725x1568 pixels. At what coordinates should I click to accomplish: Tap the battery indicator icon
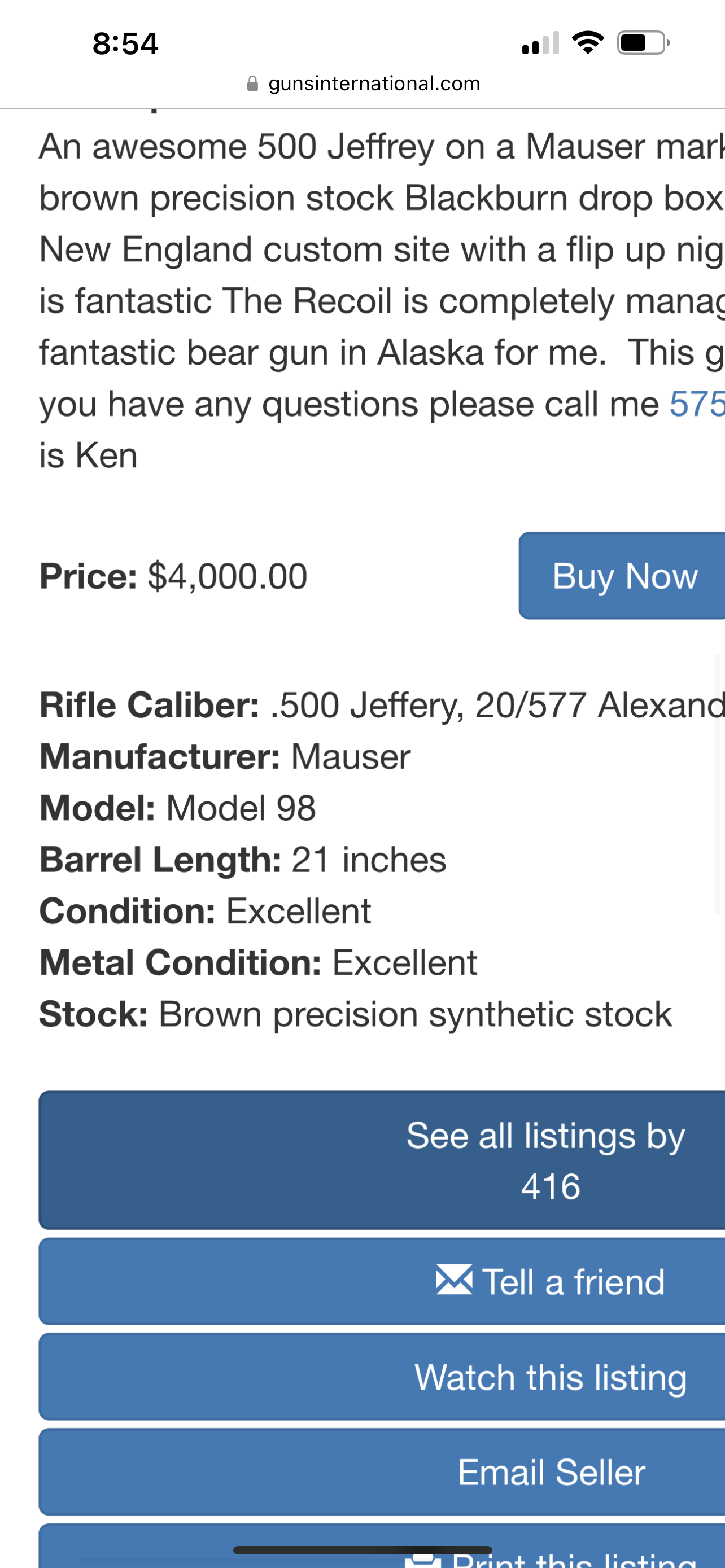tap(643, 42)
